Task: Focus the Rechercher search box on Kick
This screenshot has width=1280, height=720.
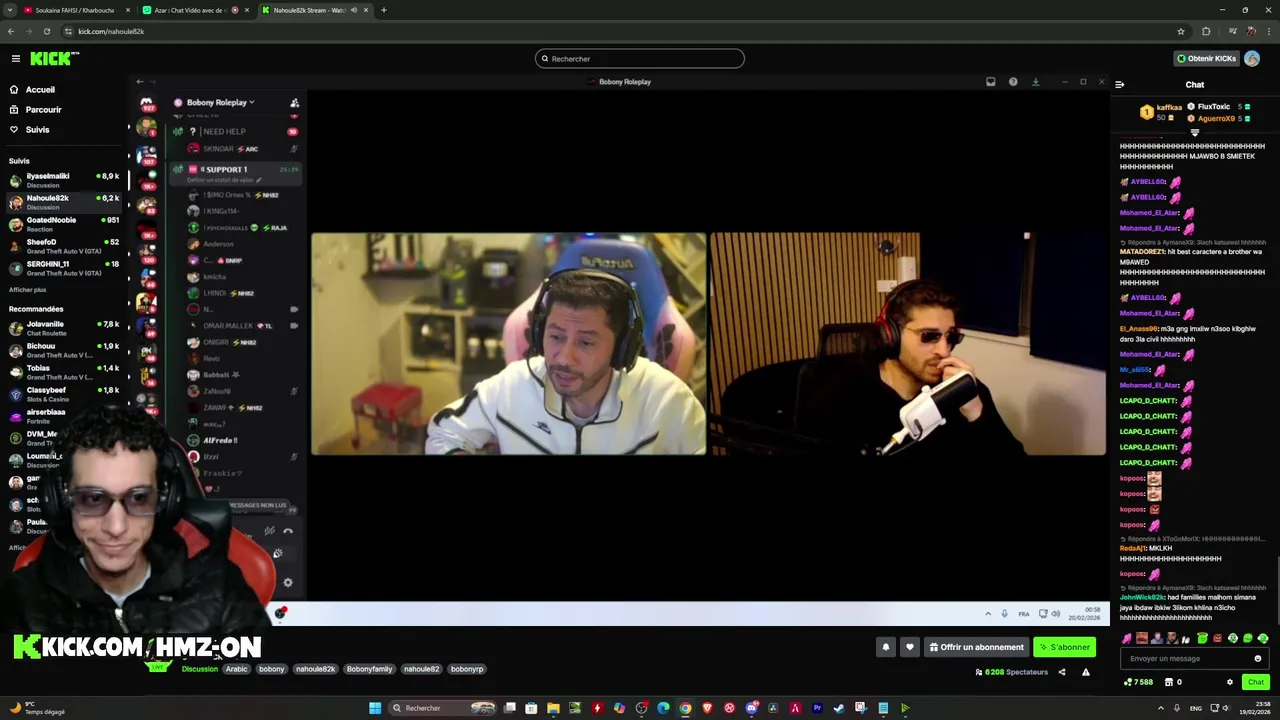Action: [640, 59]
